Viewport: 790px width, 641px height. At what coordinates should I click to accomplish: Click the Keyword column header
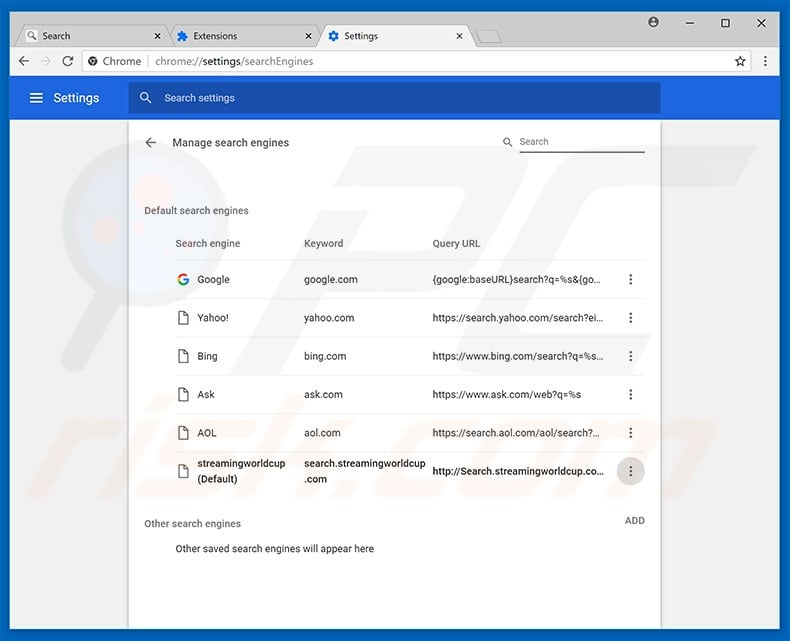pyautogui.click(x=323, y=243)
